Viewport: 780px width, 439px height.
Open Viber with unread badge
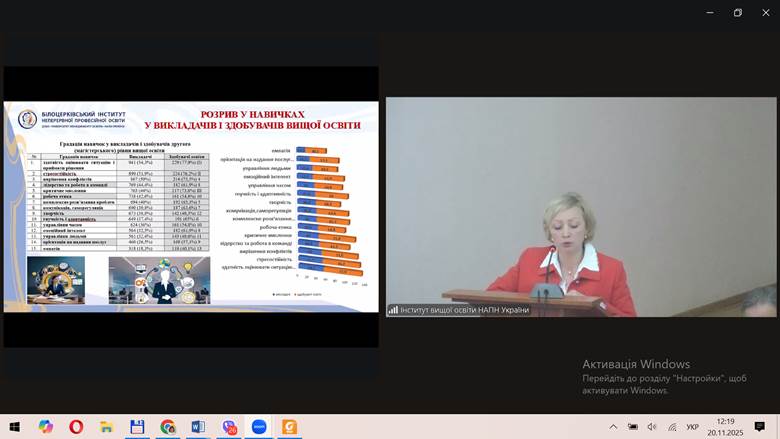(229, 427)
